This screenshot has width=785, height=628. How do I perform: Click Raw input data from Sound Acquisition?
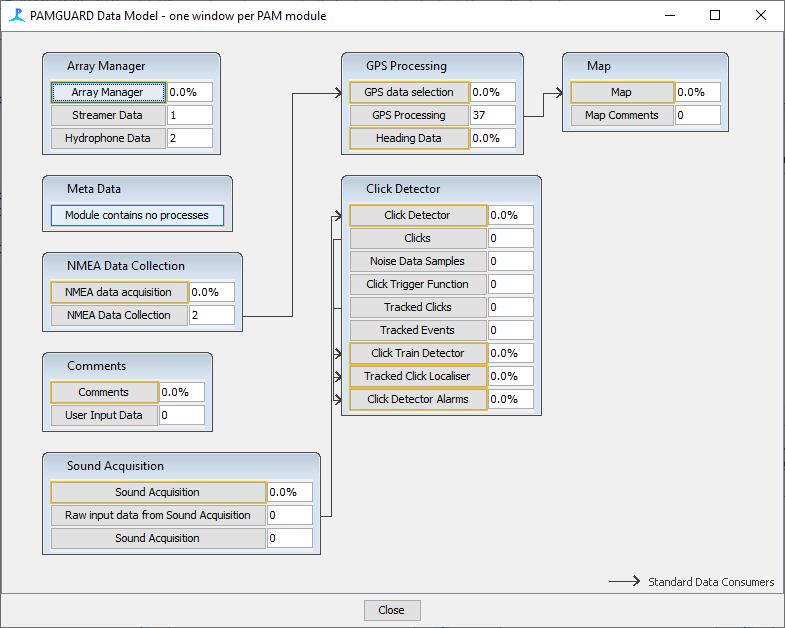click(x=158, y=515)
